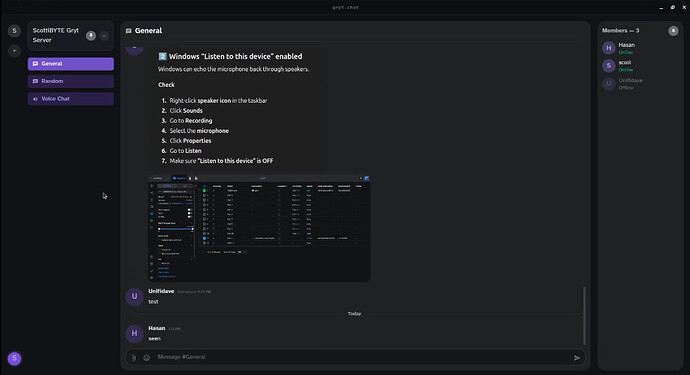
Task: Click the 'seen' message text
Action: click(x=154, y=338)
